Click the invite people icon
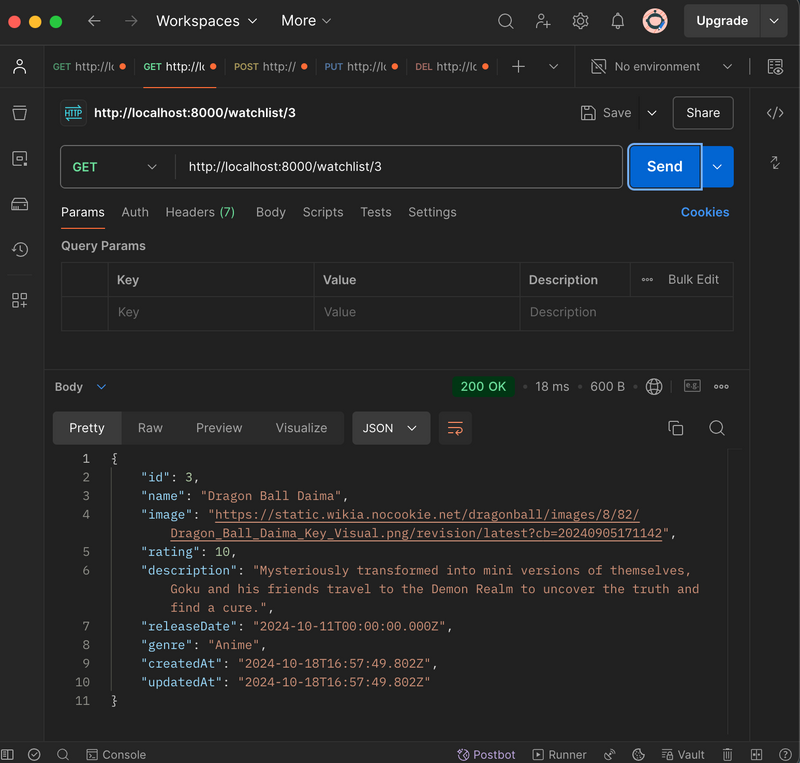 (x=543, y=21)
